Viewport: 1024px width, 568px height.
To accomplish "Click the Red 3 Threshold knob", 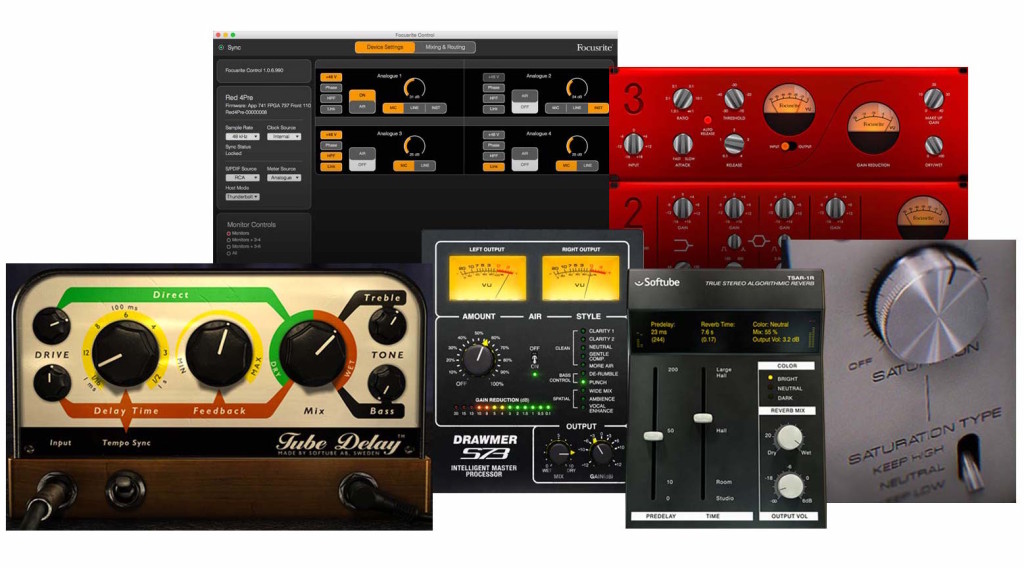I will [x=734, y=99].
